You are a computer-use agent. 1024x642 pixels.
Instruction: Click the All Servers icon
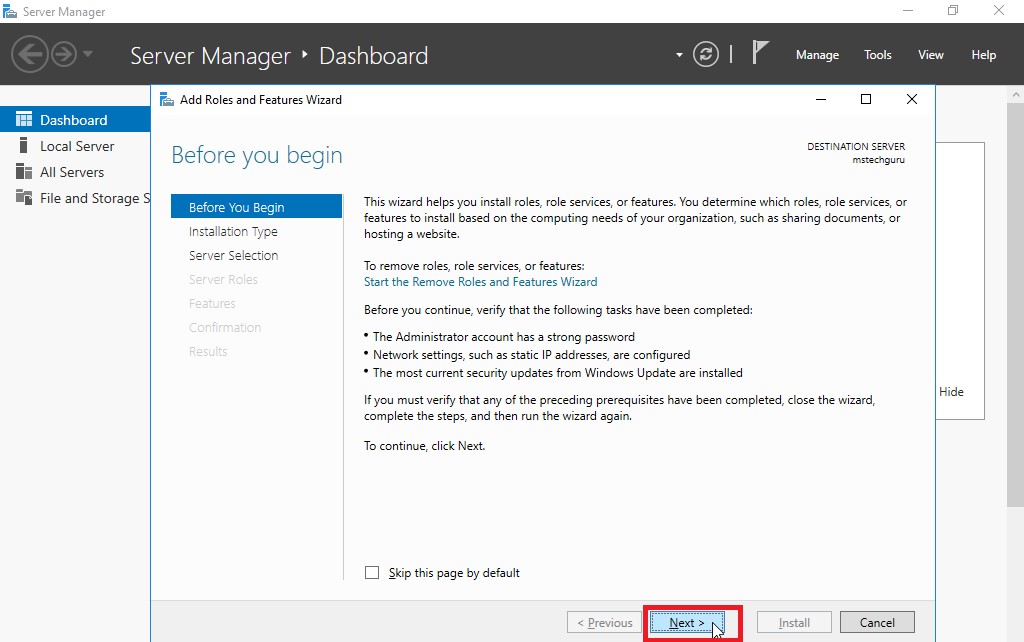[x=24, y=171]
